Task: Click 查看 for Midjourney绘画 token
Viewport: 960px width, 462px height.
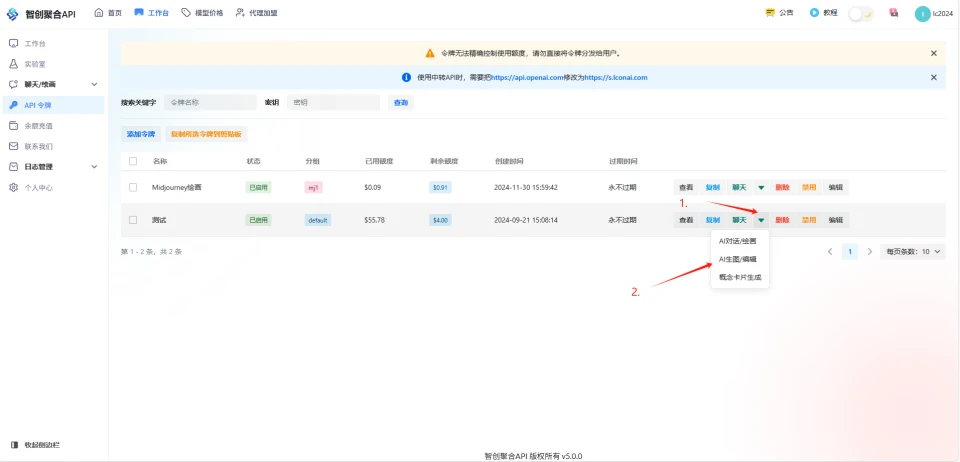Action: point(686,187)
